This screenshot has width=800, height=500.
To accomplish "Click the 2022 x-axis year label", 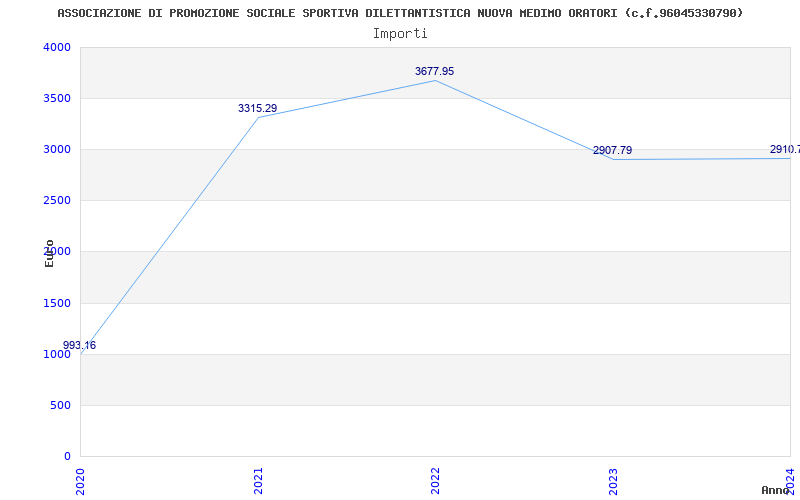I will pos(435,481).
